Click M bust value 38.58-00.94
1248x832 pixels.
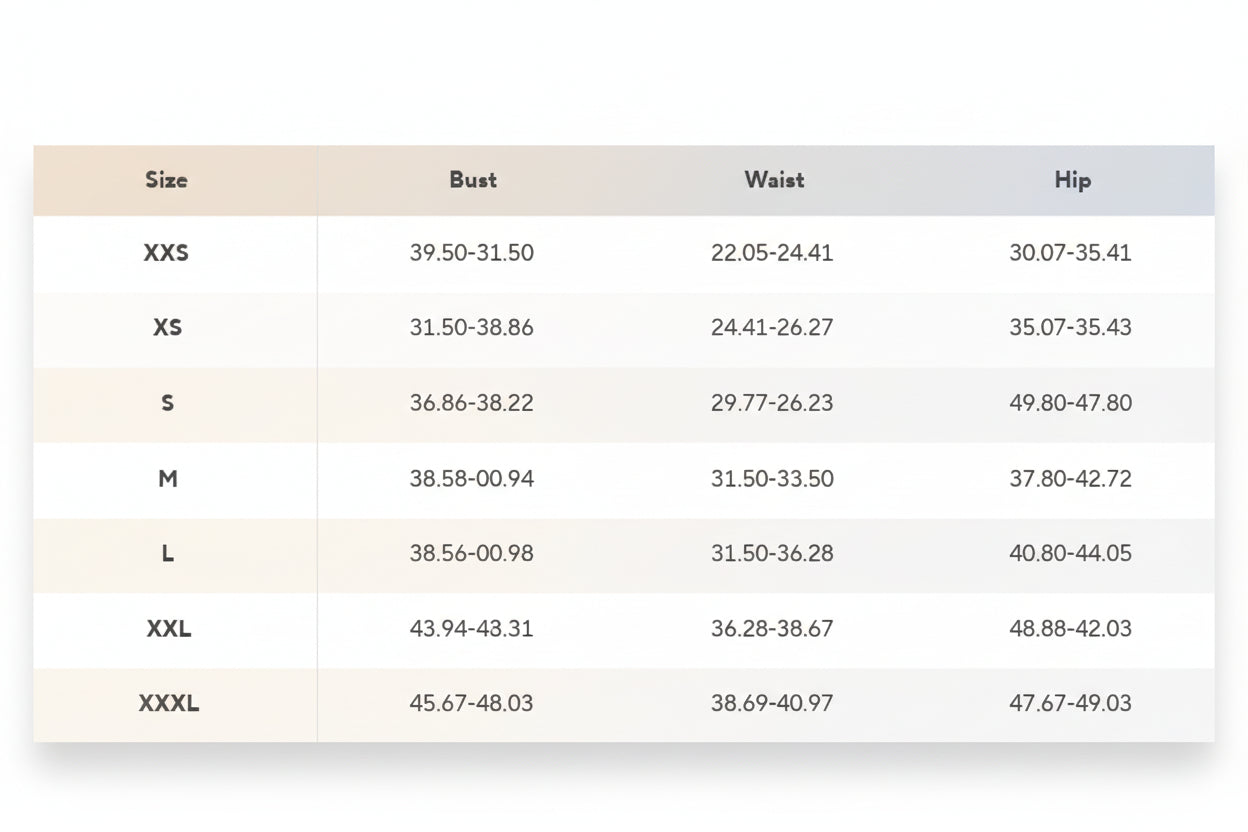point(471,479)
